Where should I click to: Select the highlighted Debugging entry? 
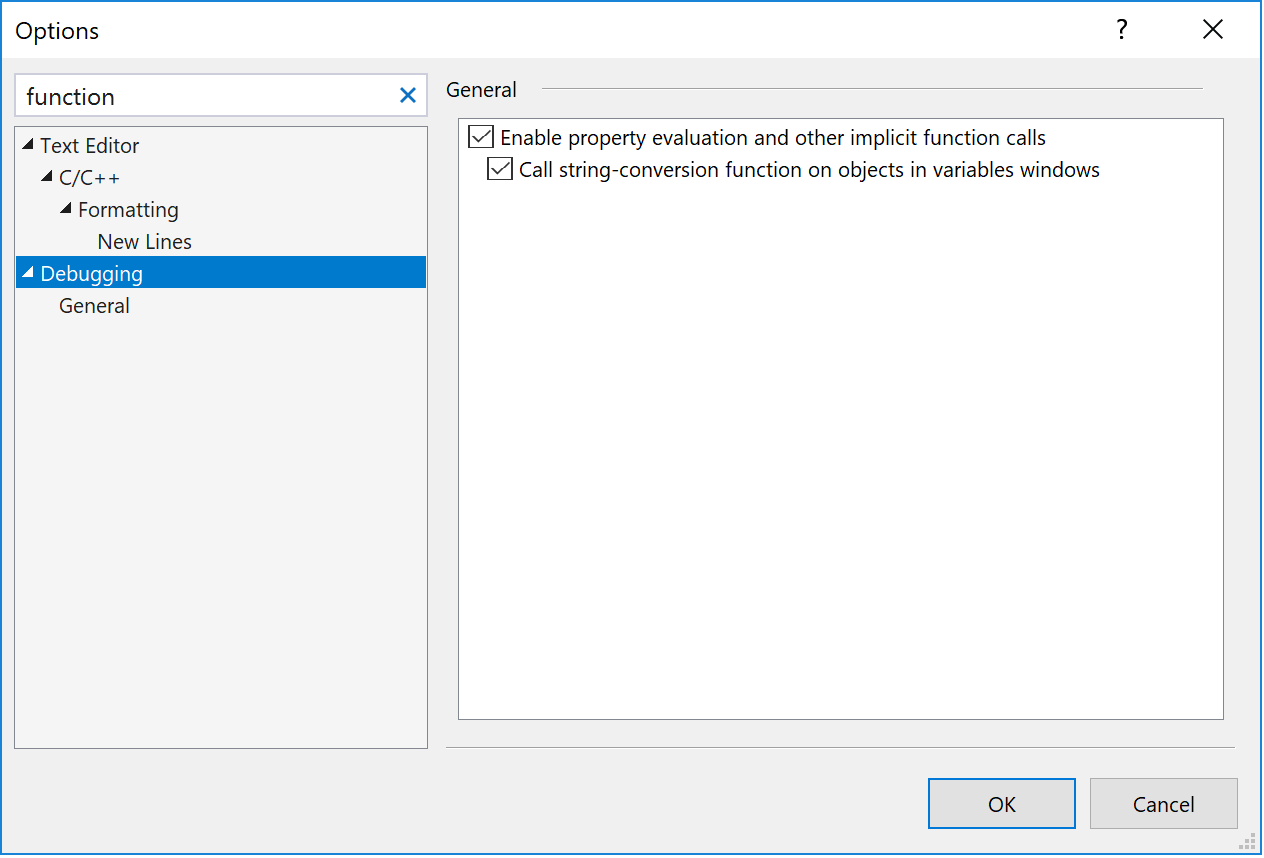pyautogui.click(x=91, y=272)
